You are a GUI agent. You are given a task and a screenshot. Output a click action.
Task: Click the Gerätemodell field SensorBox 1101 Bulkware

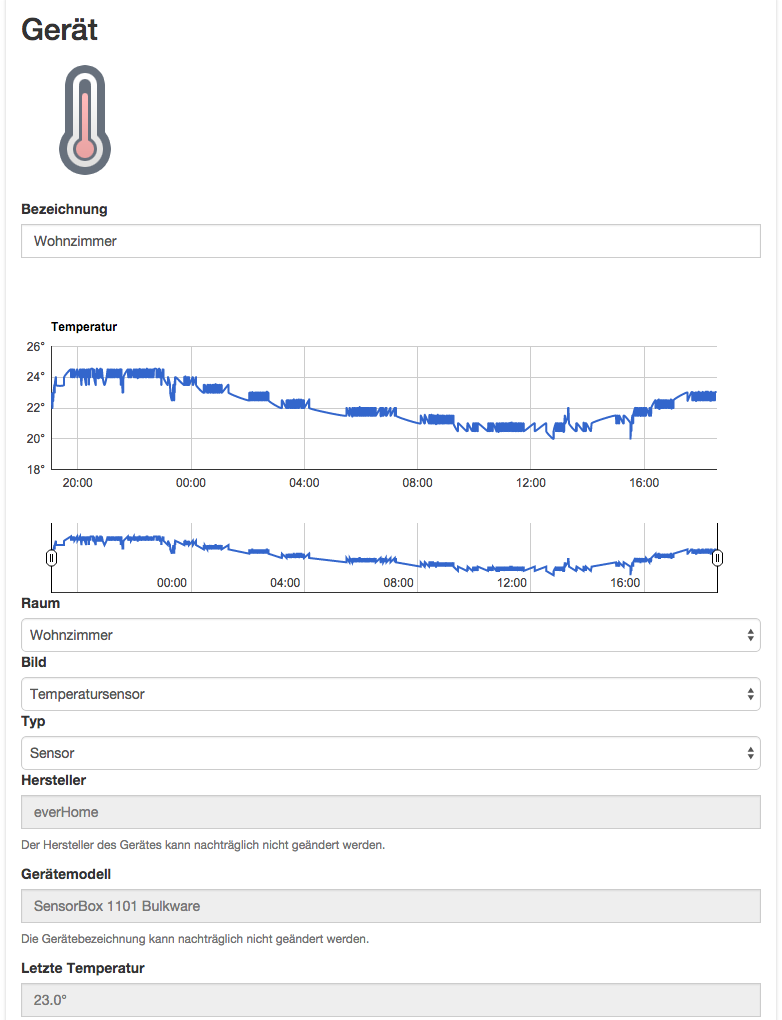pyautogui.click(x=390, y=906)
